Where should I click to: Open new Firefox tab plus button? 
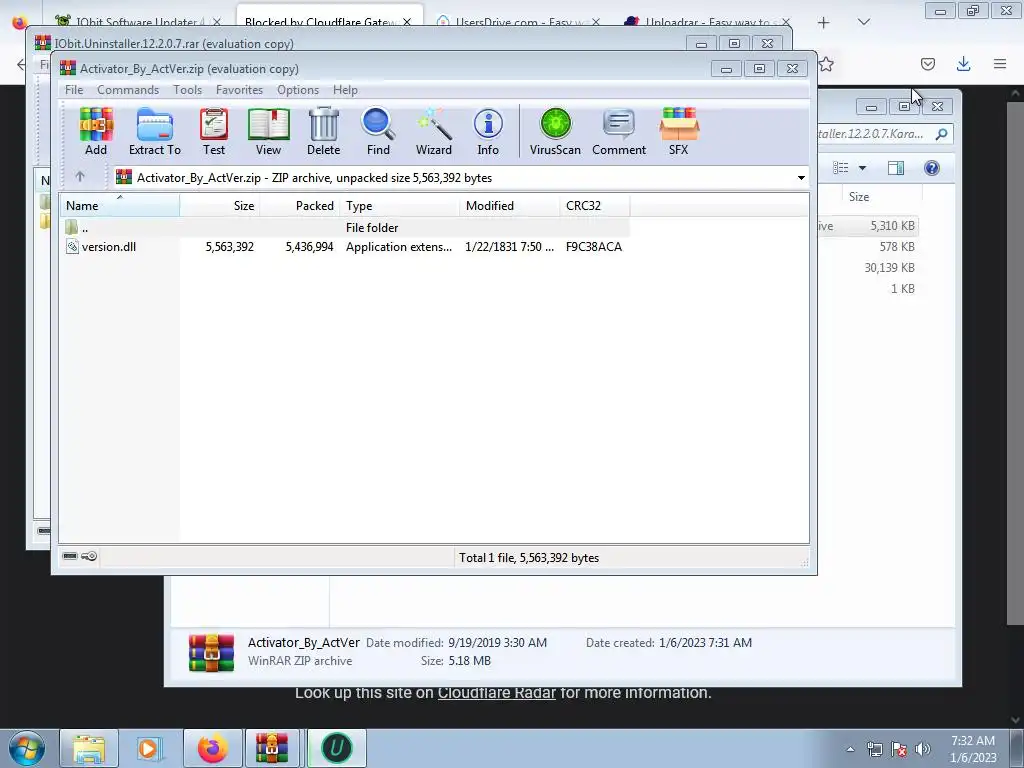coord(824,22)
